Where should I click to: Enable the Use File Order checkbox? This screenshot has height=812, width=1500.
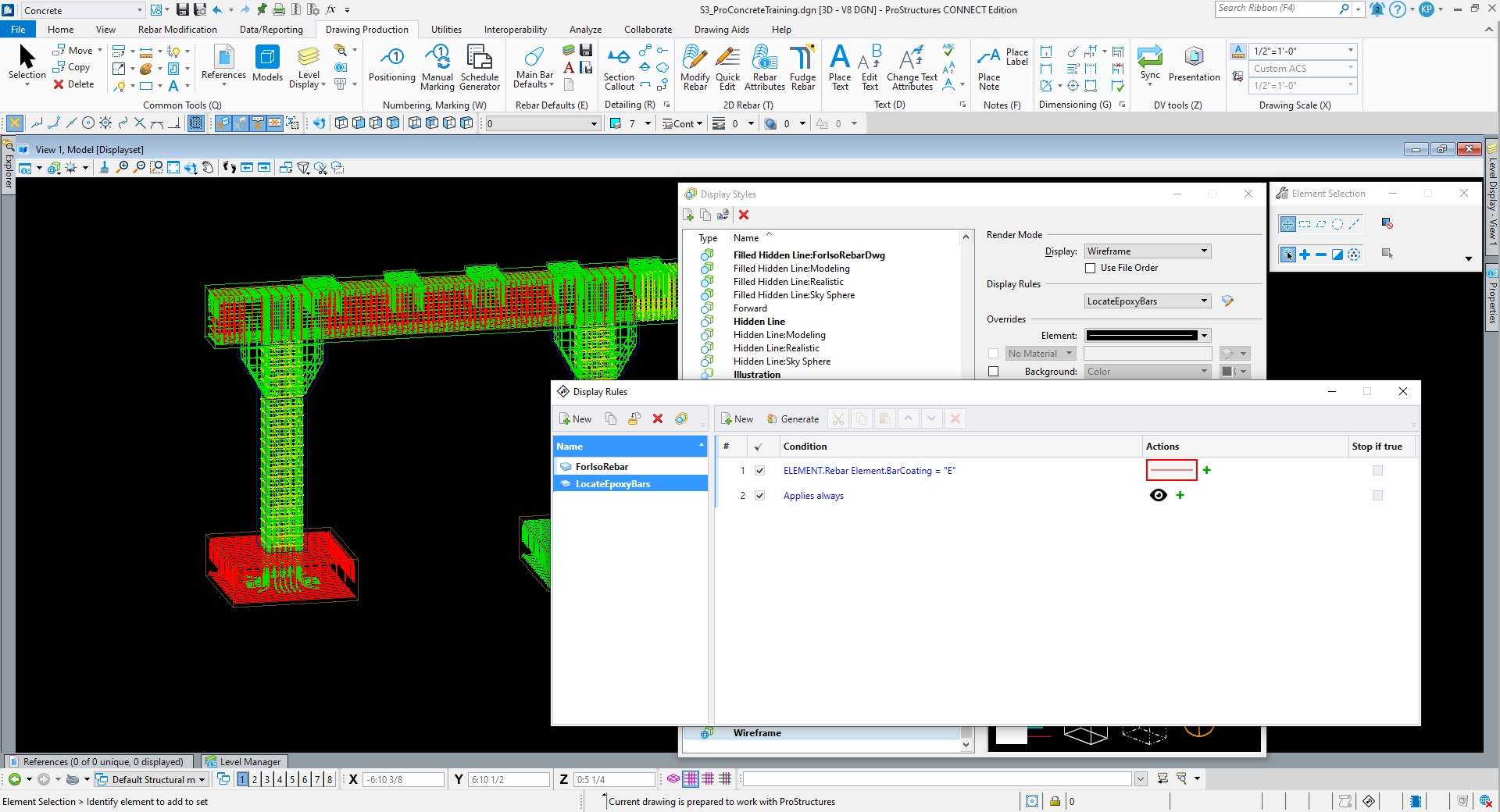pyautogui.click(x=1090, y=268)
